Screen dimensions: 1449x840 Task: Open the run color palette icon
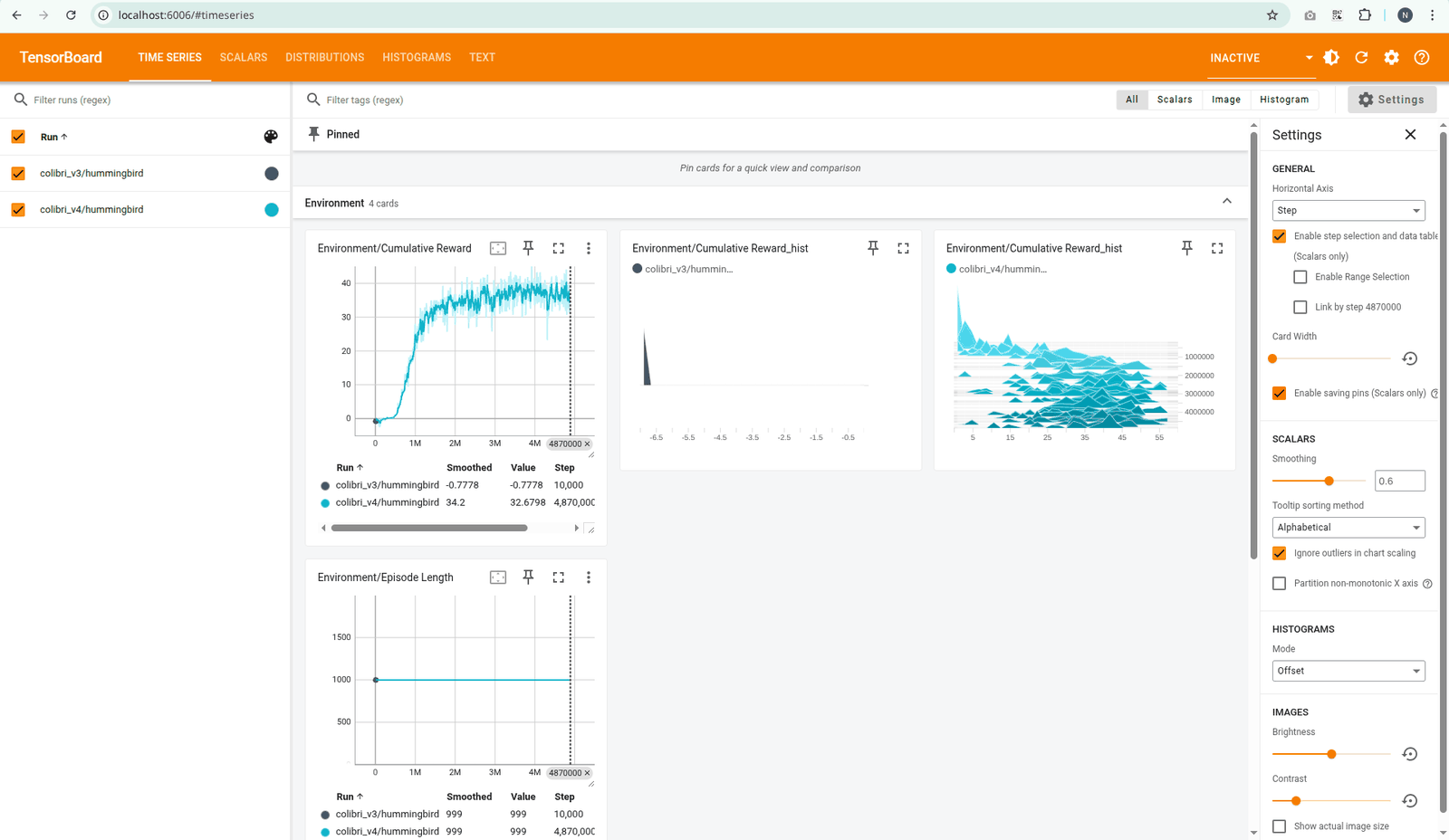point(271,137)
